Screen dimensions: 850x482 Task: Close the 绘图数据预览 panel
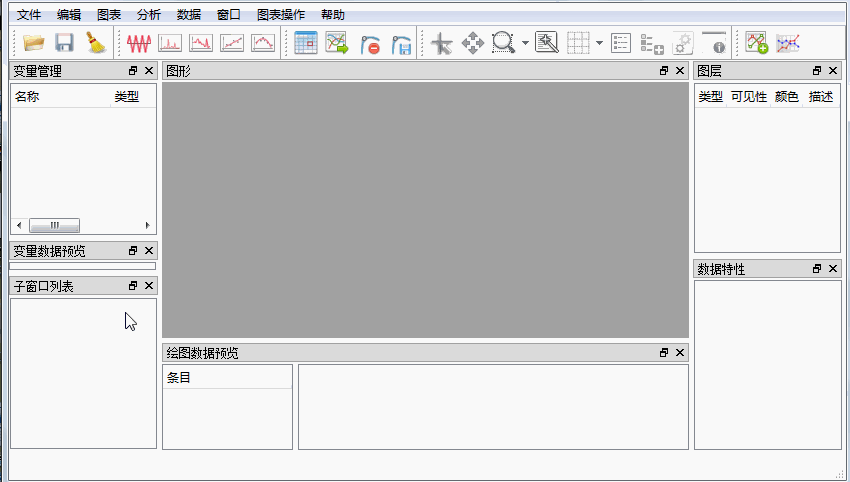680,352
